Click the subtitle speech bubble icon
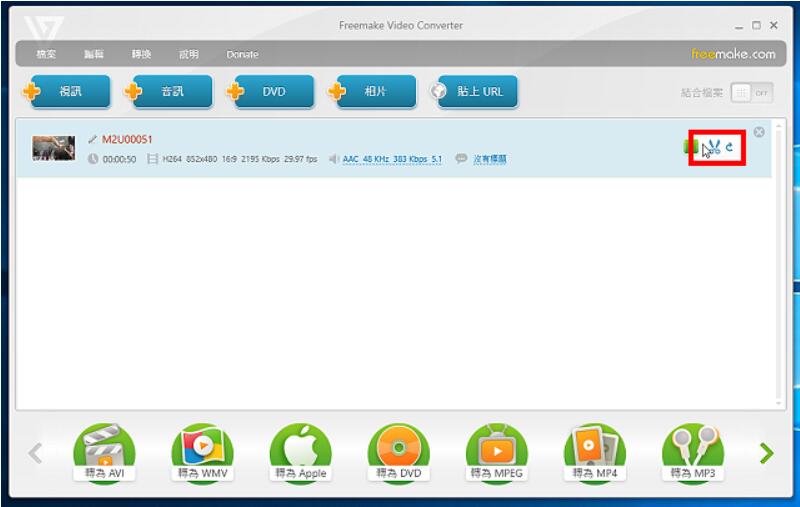The width and height of the screenshot is (800, 507). click(x=461, y=159)
